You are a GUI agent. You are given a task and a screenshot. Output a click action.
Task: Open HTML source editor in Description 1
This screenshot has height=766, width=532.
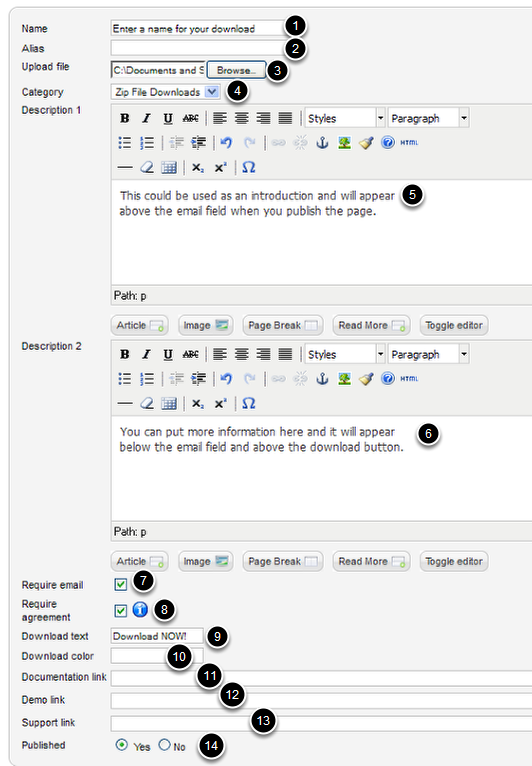coord(409,143)
